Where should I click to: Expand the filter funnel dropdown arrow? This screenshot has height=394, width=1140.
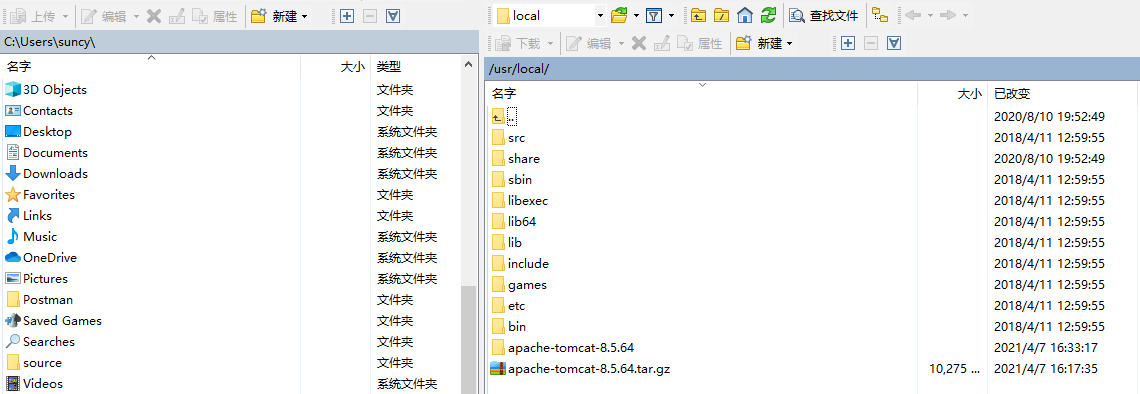click(x=671, y=15)
